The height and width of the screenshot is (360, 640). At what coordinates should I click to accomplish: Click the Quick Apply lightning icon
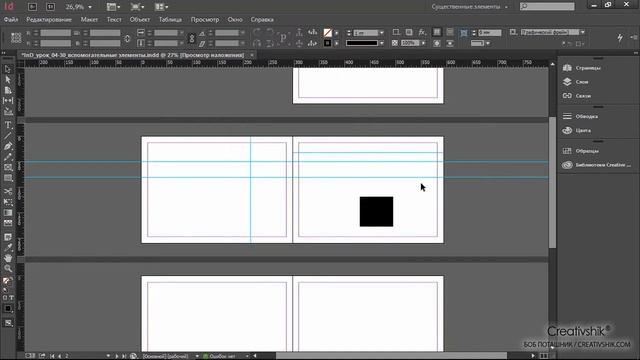coord(620,38)
